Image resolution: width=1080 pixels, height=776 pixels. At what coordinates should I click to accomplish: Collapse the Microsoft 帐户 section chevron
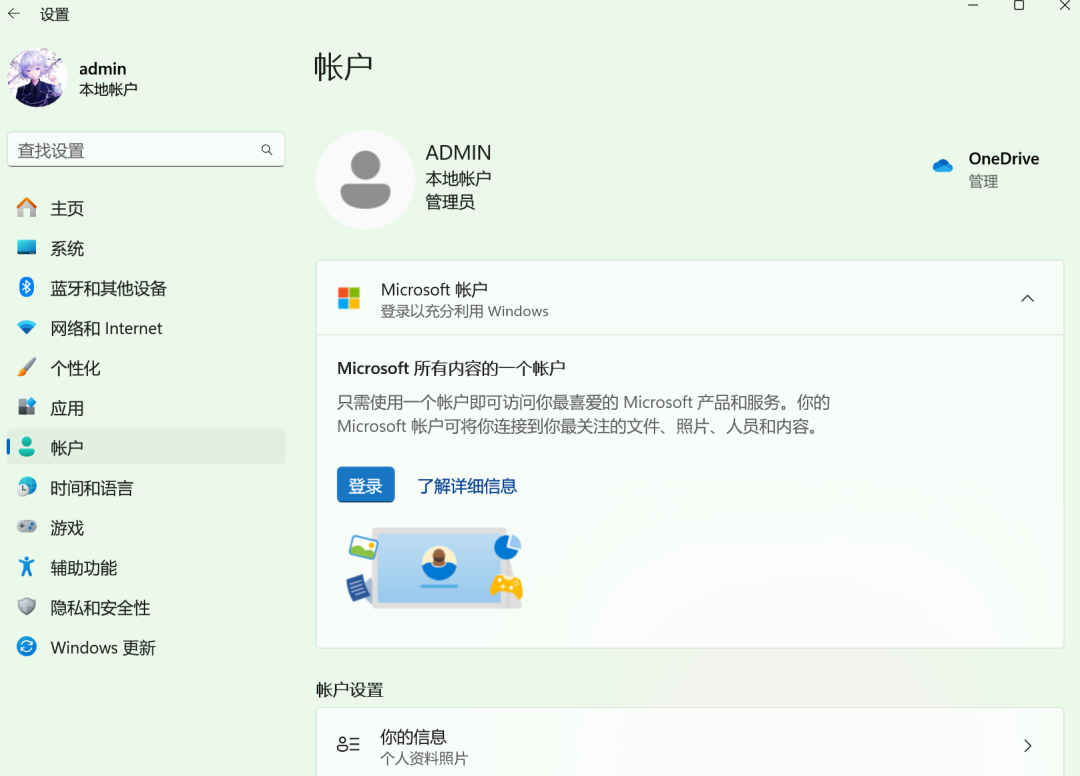click(x=1027, y=298)
